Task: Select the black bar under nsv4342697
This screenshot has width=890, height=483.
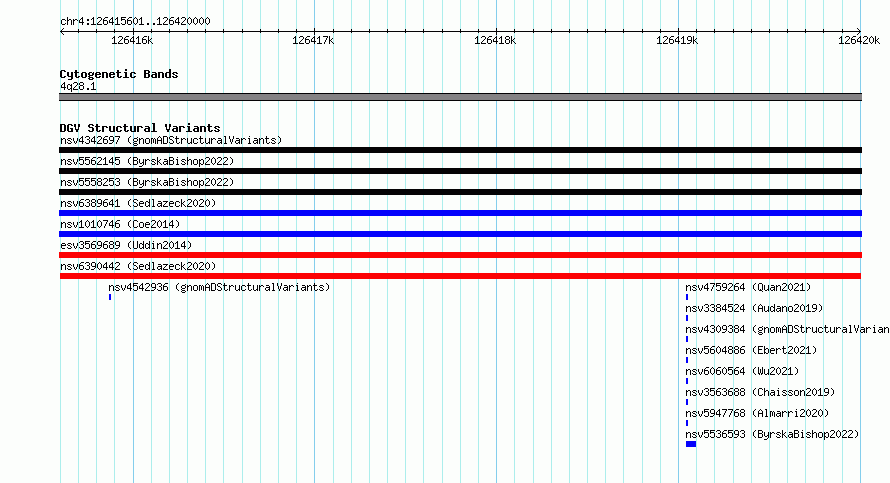Action: click(x=460, y=150)
